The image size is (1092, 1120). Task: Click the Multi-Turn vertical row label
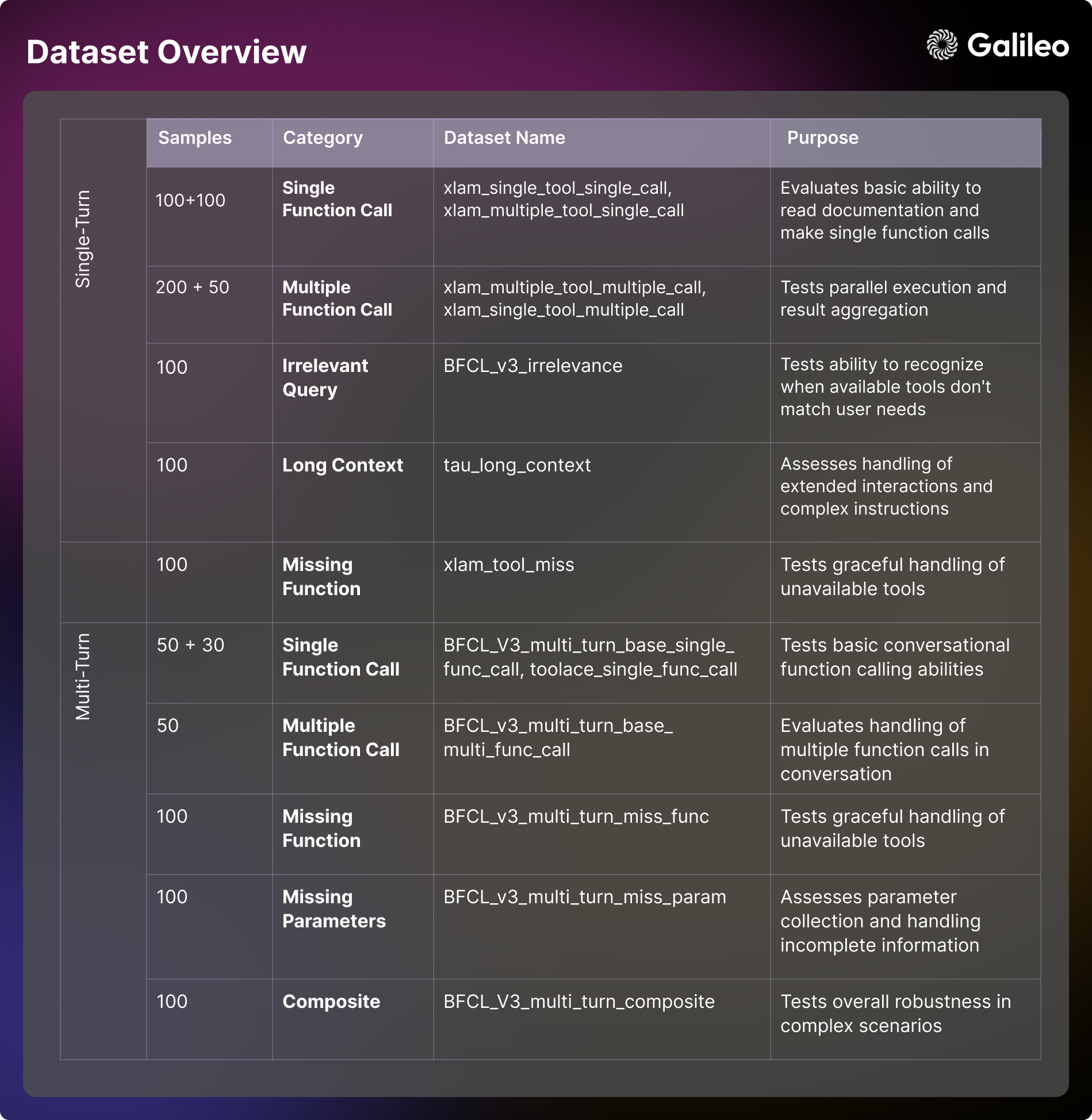83,676
